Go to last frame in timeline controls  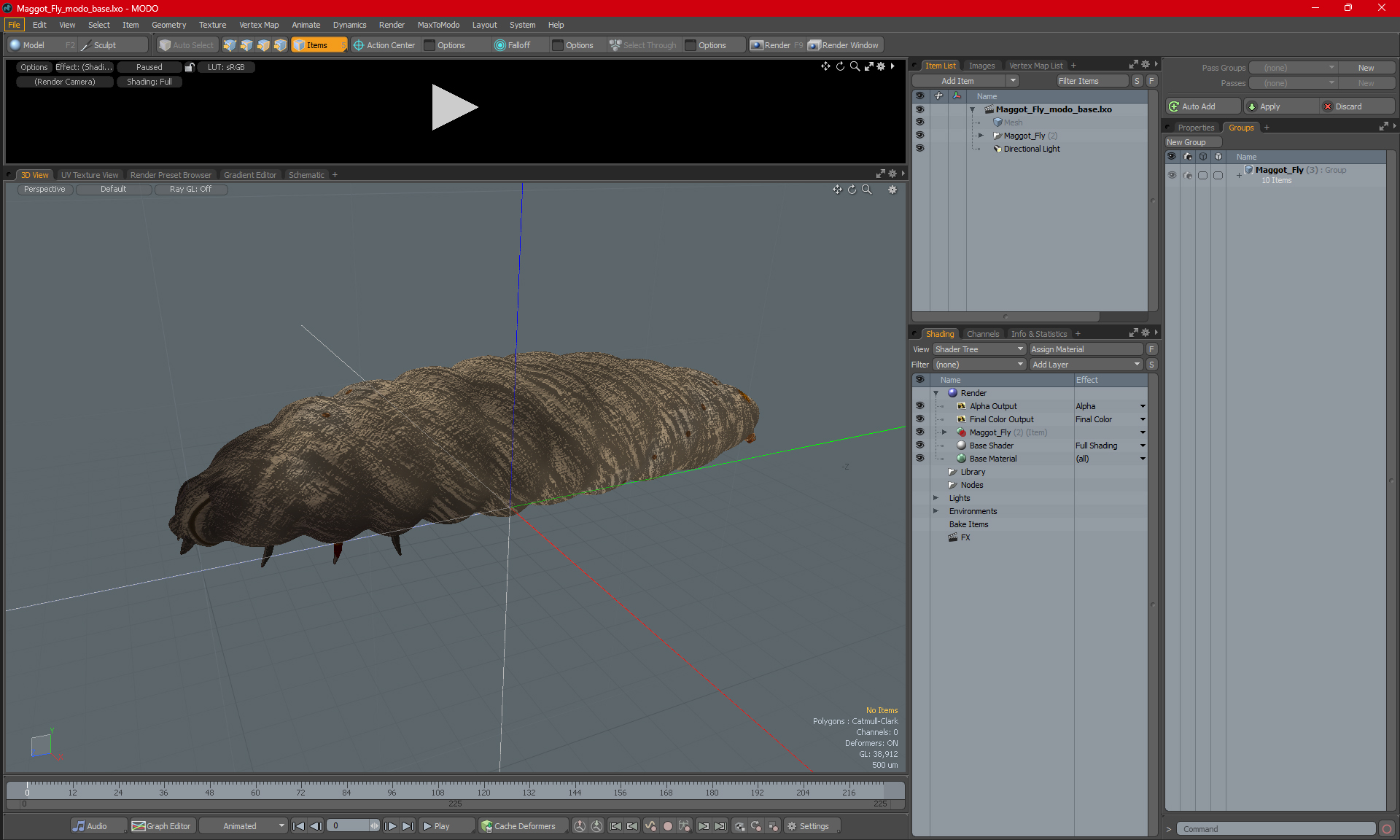coord(408,826)
